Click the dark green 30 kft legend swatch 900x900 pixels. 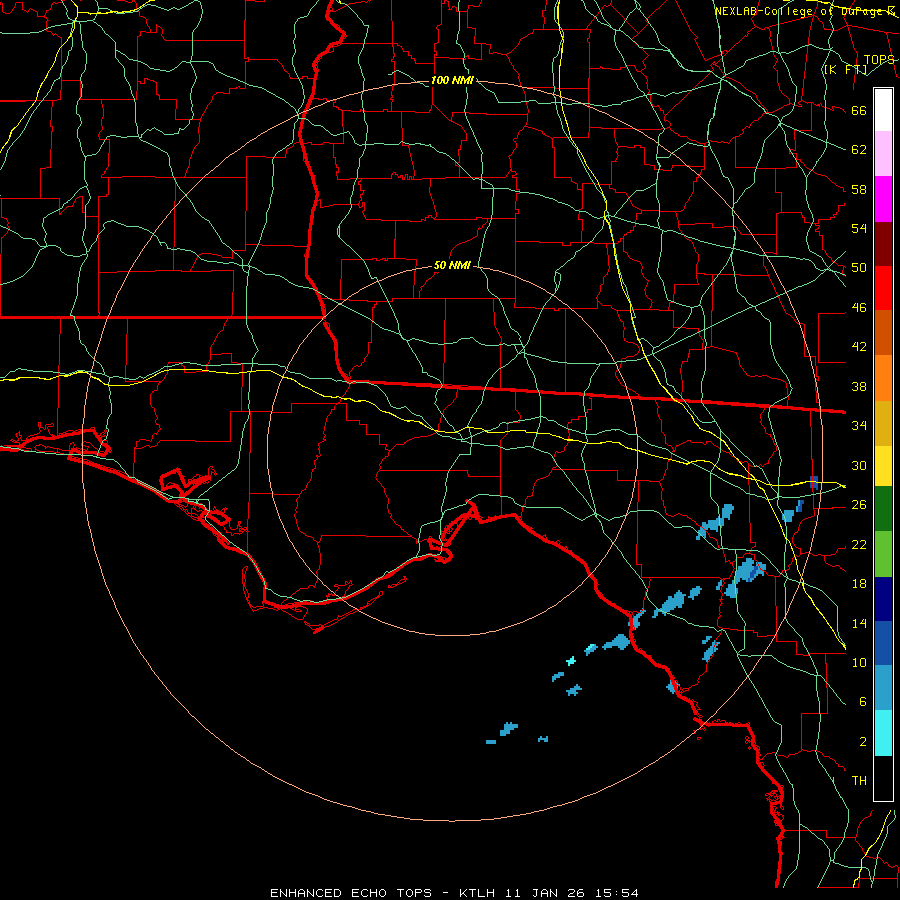[x=883, y=509]
